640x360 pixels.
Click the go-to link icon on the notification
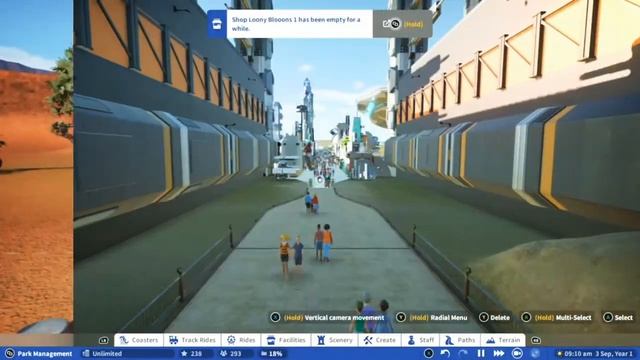(387, 24)
